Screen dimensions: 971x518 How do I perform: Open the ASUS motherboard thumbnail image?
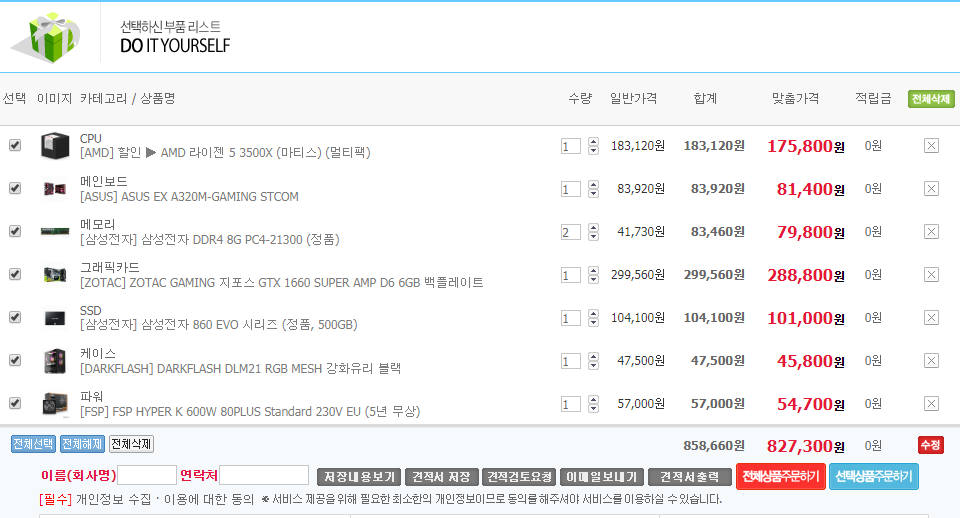click(x=55, y=188)
